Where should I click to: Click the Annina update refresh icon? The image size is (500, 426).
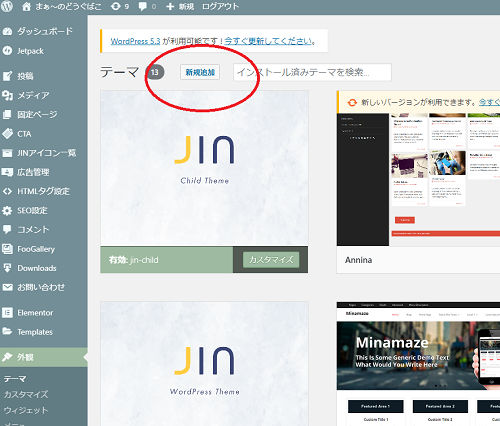pyautogui.click(x=352, y=102)
